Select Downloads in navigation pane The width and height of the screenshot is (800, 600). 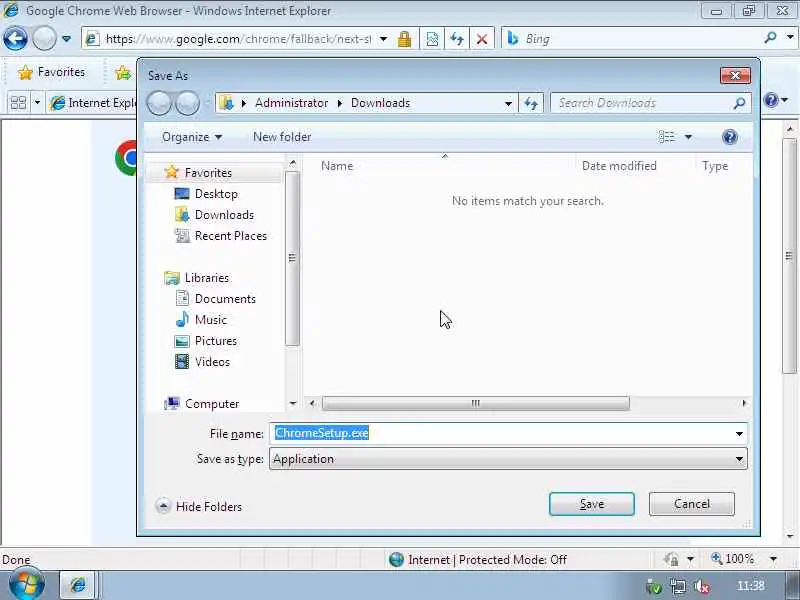click(x=224, y=215)
